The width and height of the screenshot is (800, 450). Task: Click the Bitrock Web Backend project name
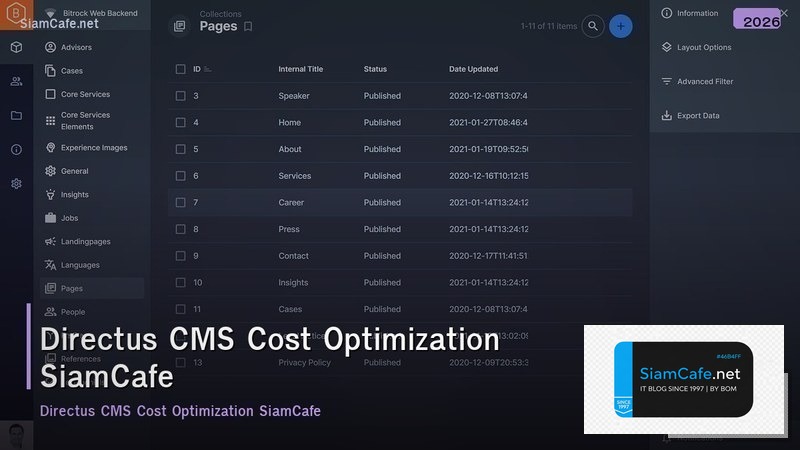pyautogui.click(x=100, y=13)
